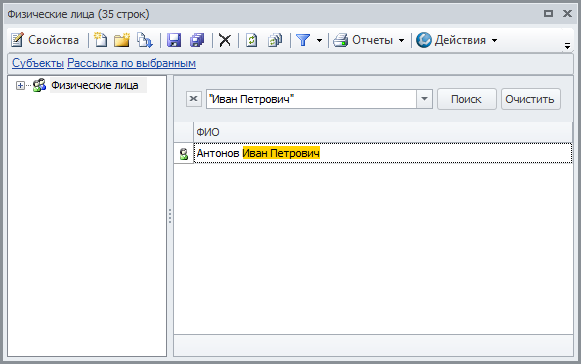Image resolution: width=581 pixels, height=364 pixels.
Task: Click the people group icon in the tree
Action: (39, 85)
